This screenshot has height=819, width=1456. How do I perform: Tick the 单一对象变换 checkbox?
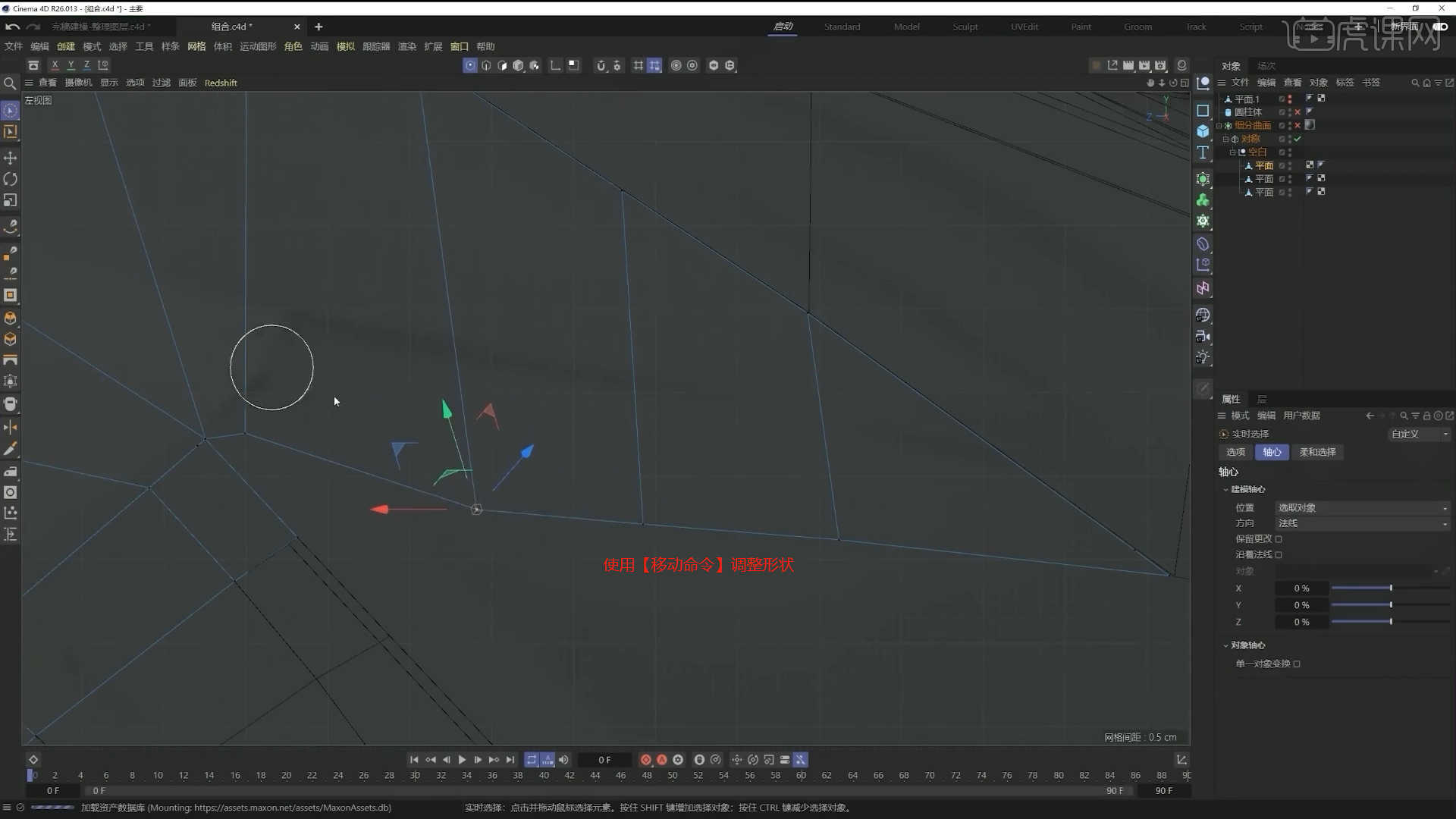coord(1297,664)
